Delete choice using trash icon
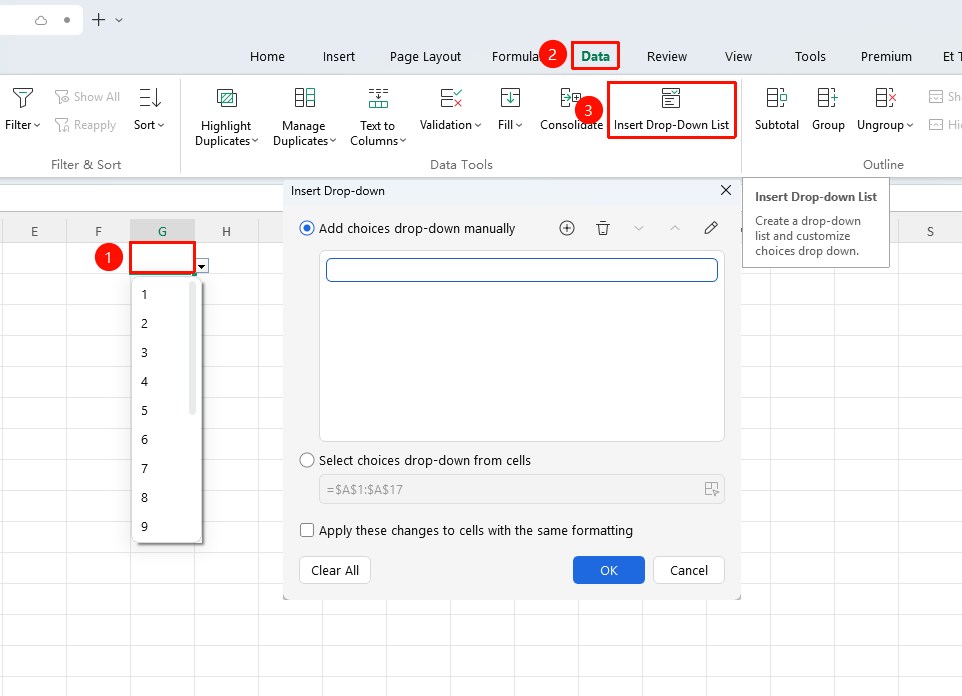962x696 pixels. point(603,228)
